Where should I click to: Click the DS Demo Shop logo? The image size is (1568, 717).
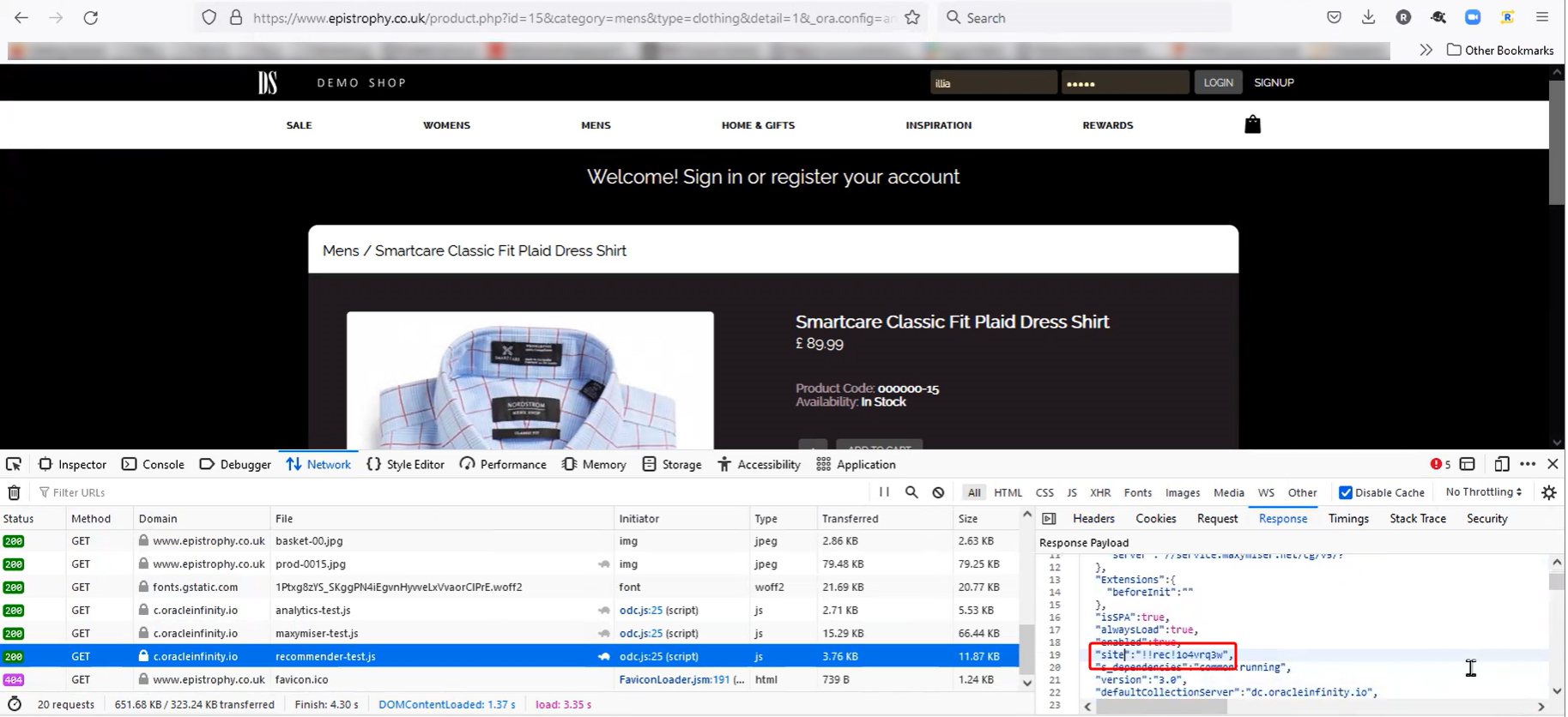click(x=268, y=82)
